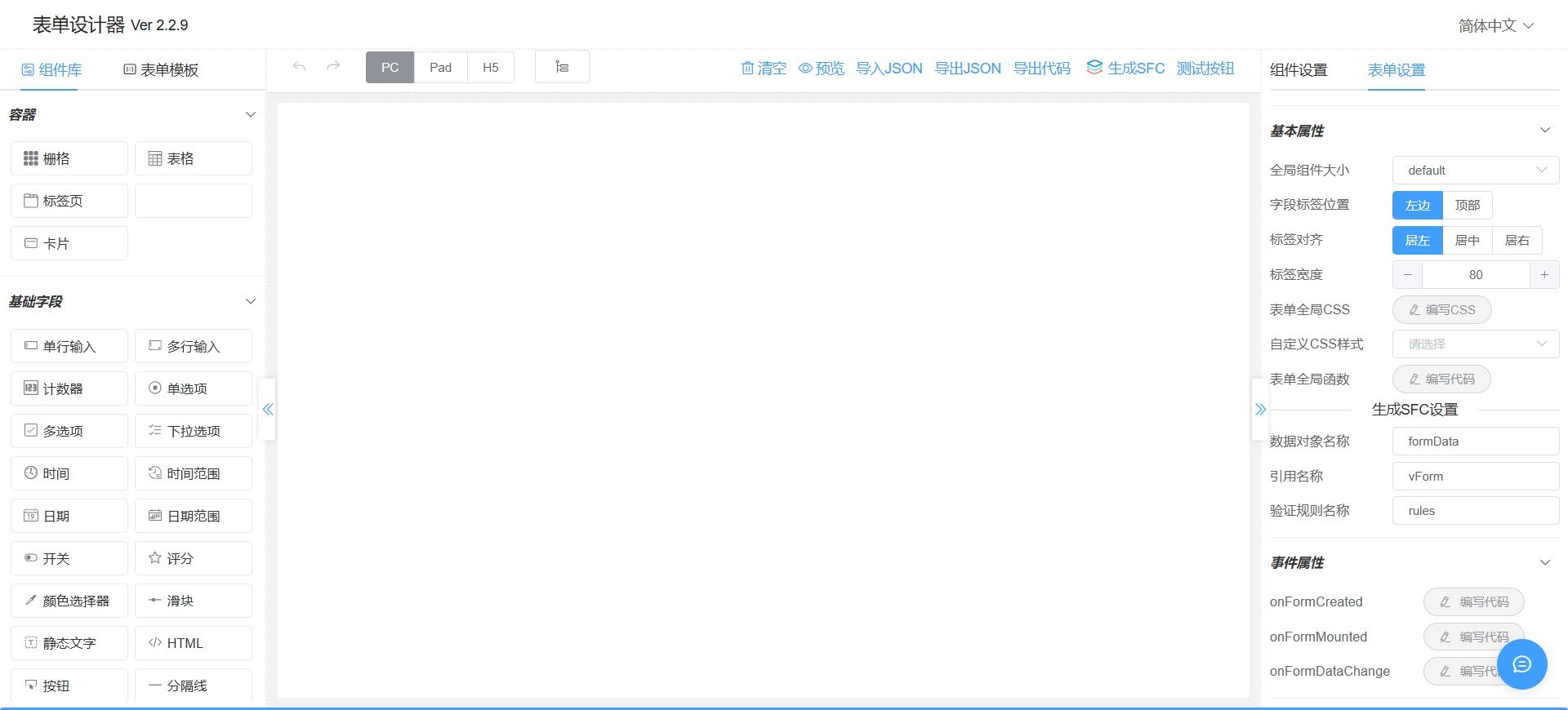Increase label width with plus button
The image size is (1568, 710).
coord(1544,275)
